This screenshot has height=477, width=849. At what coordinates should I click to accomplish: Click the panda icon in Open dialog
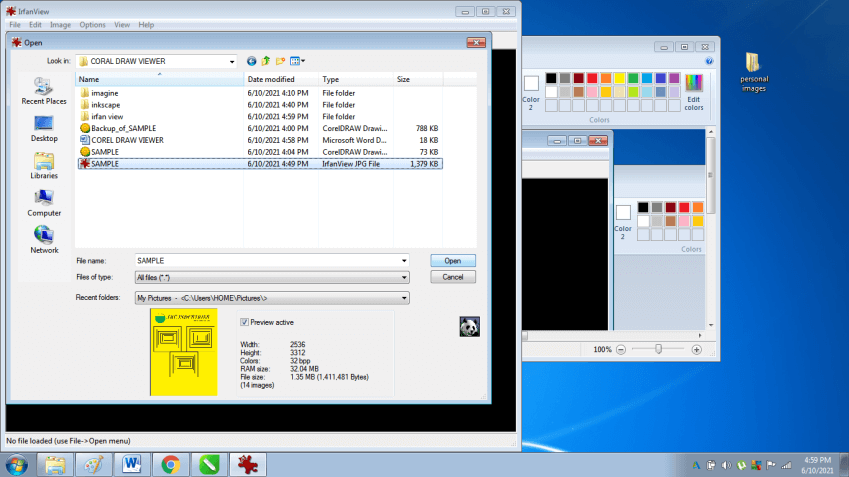[469, 326]
